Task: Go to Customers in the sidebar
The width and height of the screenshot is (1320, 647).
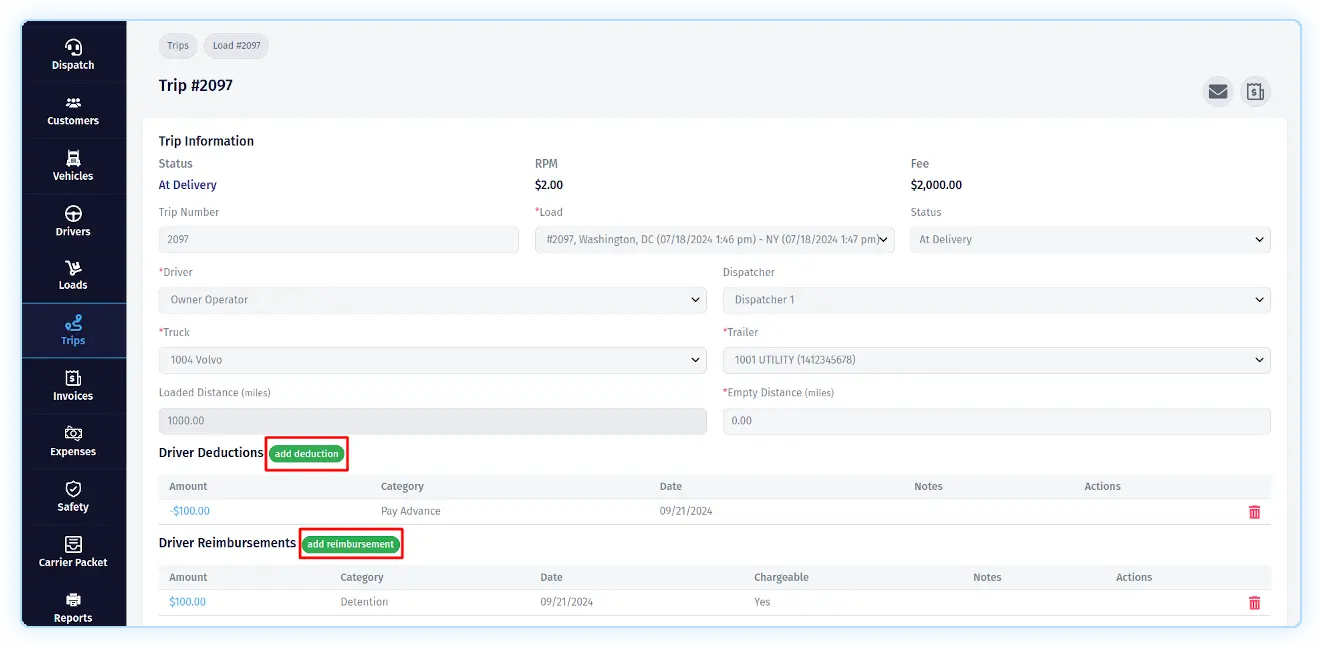Action: click(73, 111)
